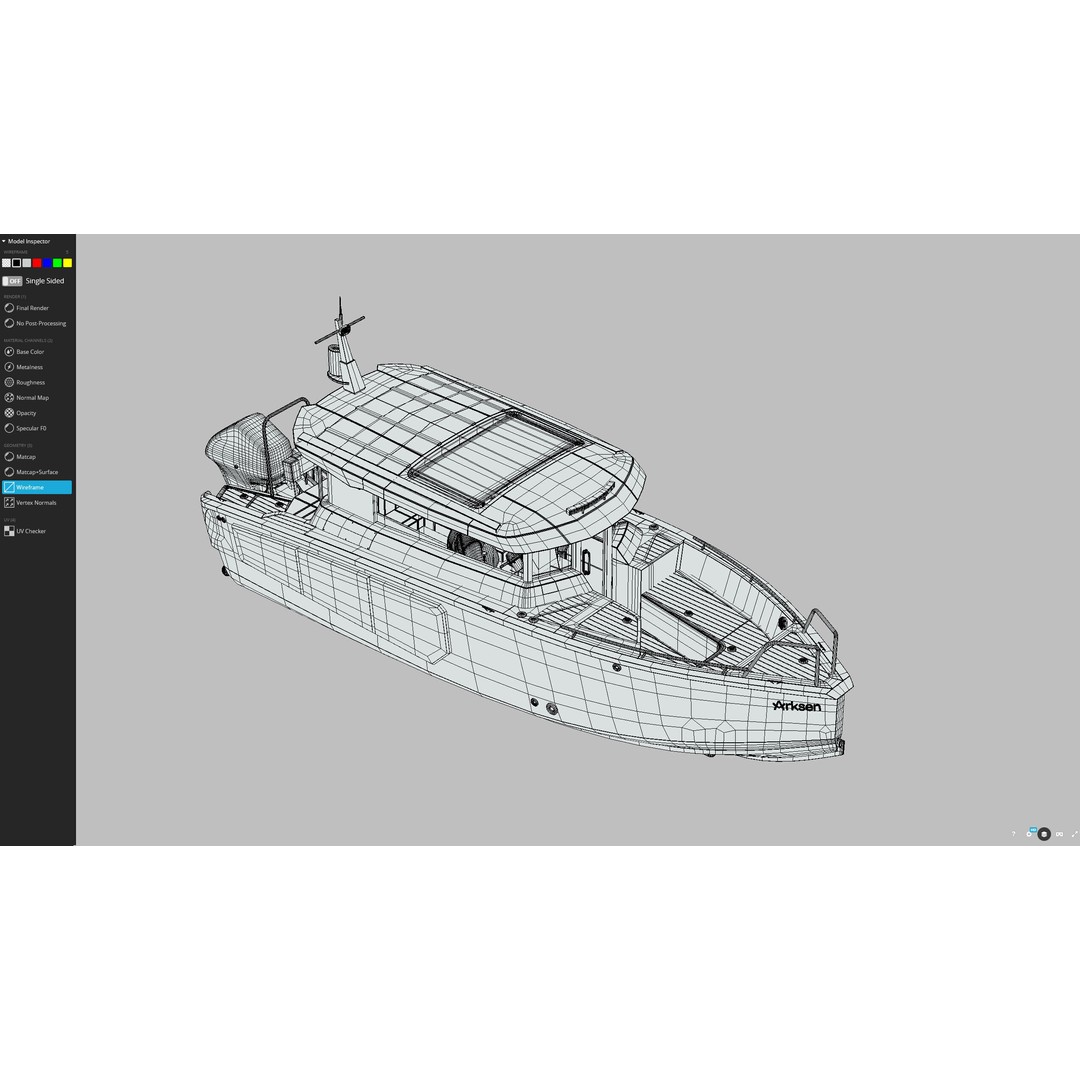Enter VR mode via goggles icon

1060,834
